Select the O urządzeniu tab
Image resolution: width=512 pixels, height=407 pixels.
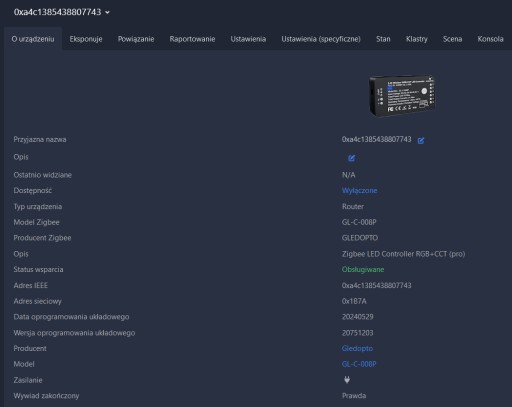tap(33, 39)
